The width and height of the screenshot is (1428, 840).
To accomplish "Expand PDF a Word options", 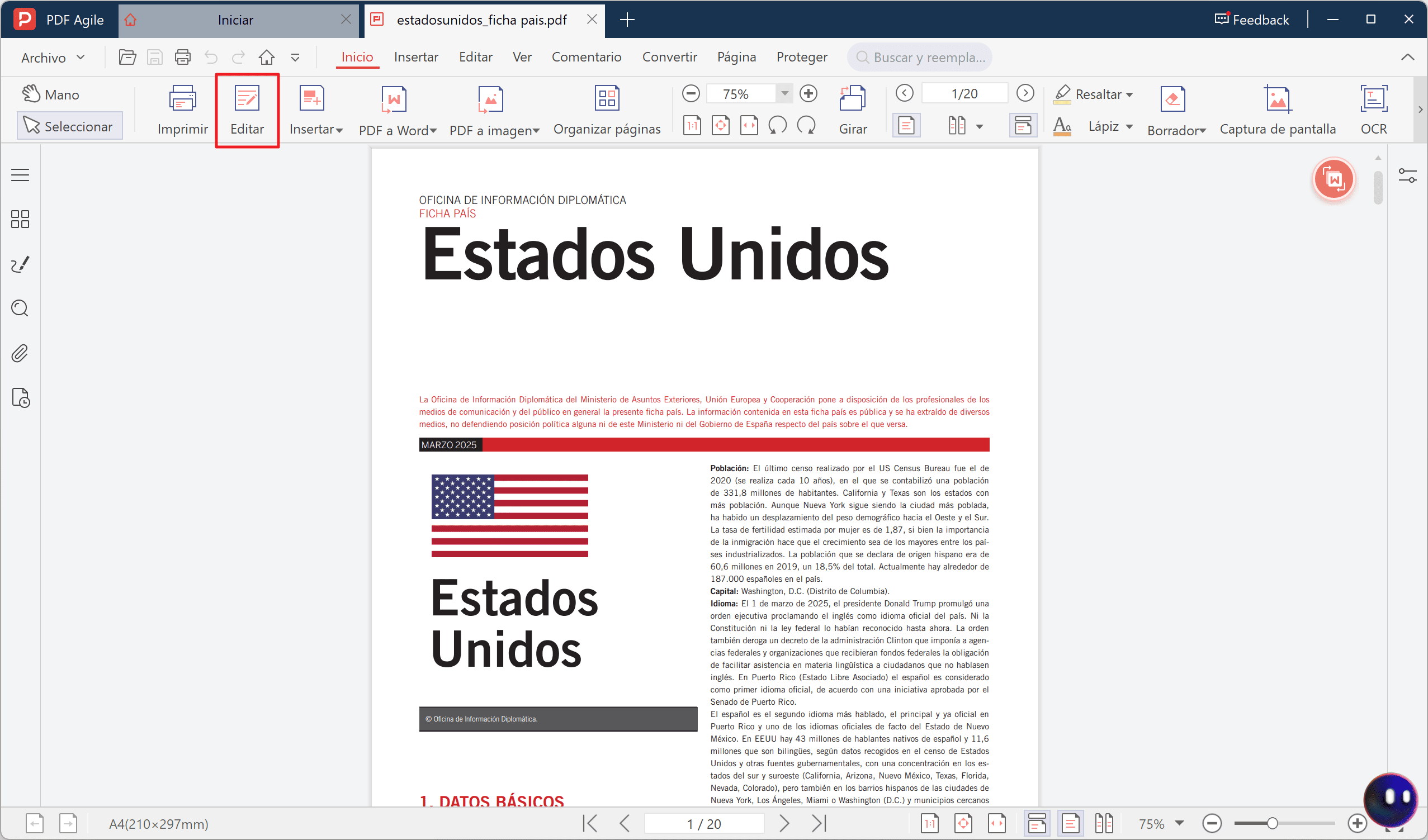I will coord(433,131).
